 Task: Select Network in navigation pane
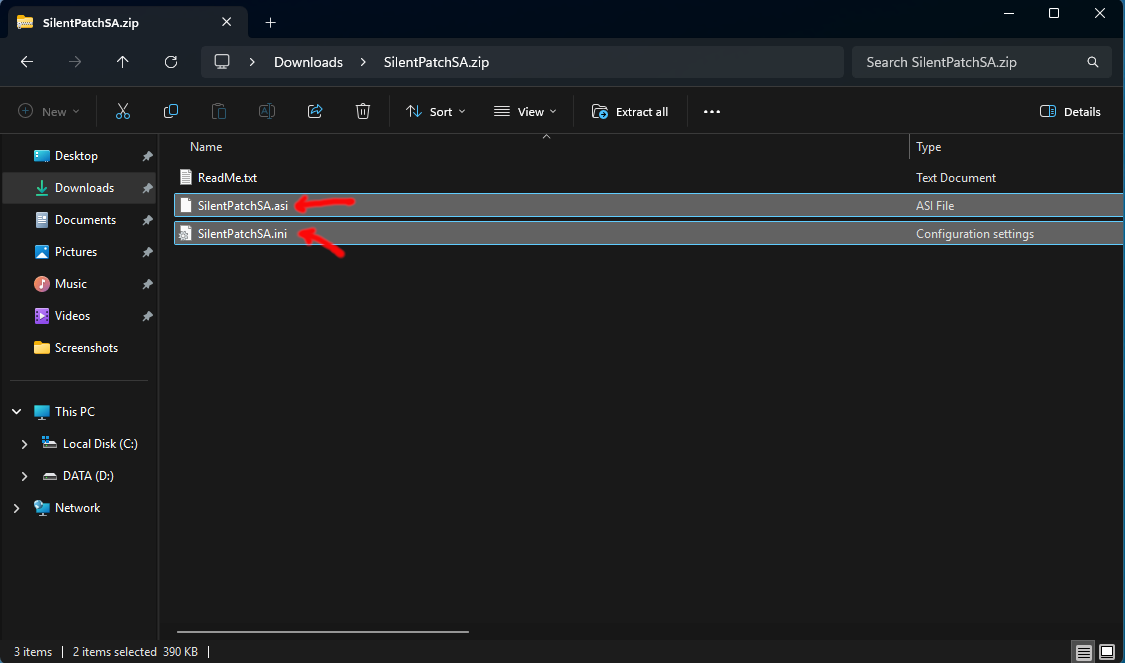79,508
